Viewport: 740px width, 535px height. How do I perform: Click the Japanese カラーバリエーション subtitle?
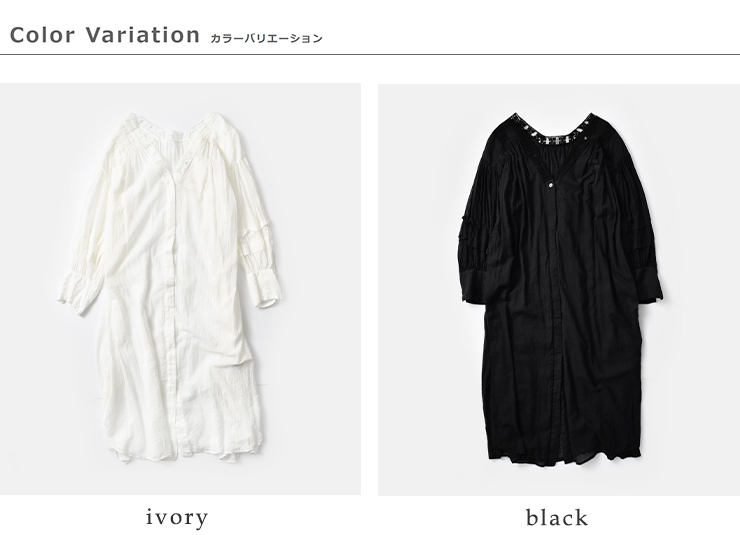[266, 38]
